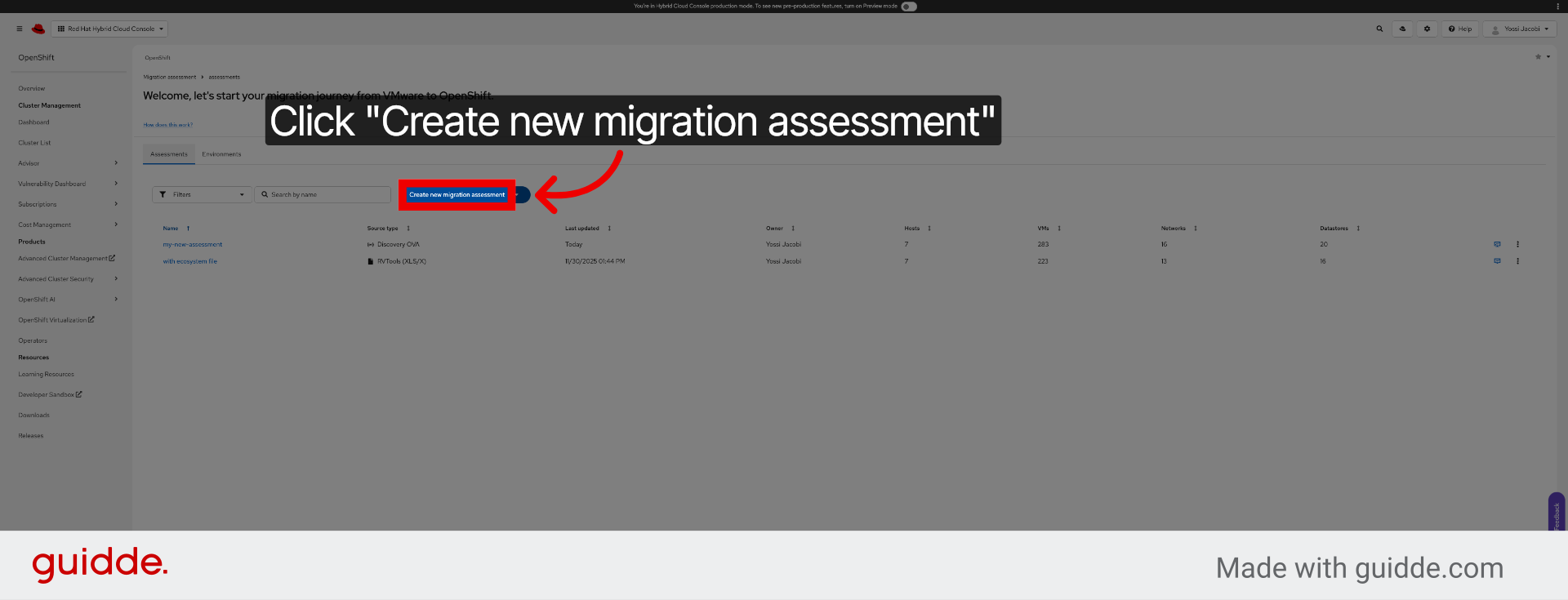Open the Yossi Jacobi user menu
Image resolution: width=1568 pixels, height=600 pixels.
(x=1520, y=29)
